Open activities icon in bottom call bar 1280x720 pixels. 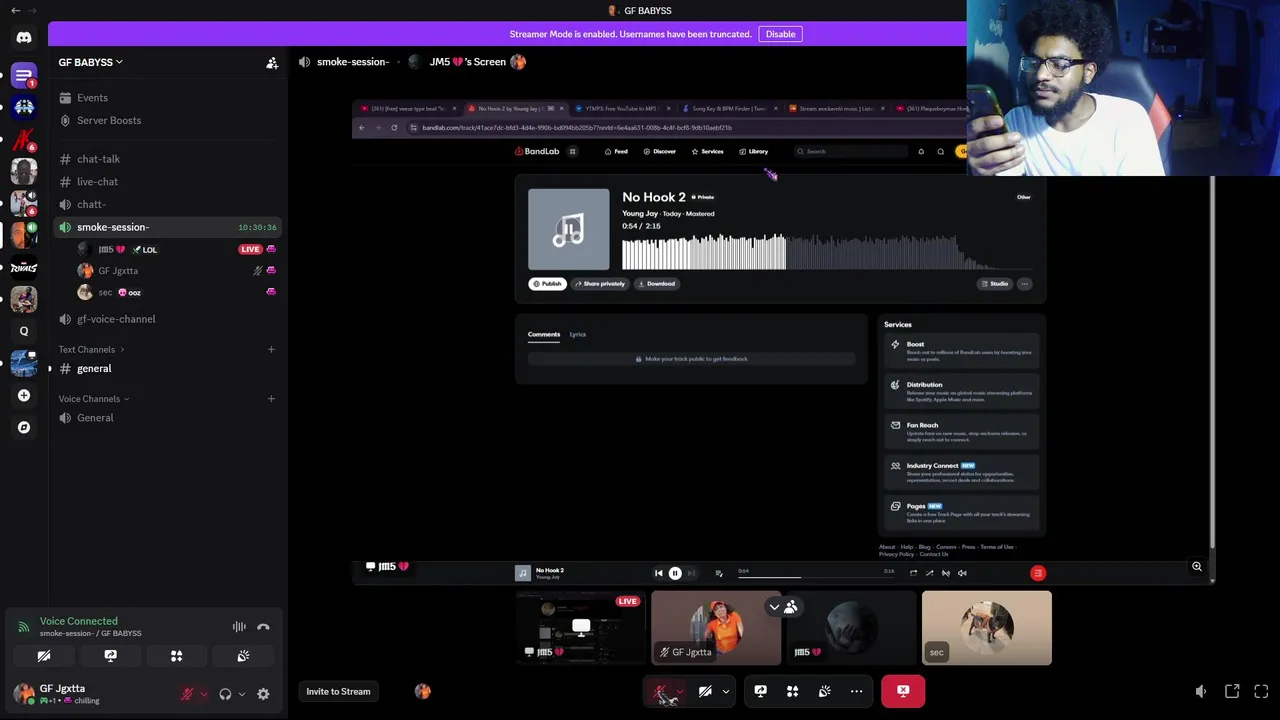coord(792,691)
